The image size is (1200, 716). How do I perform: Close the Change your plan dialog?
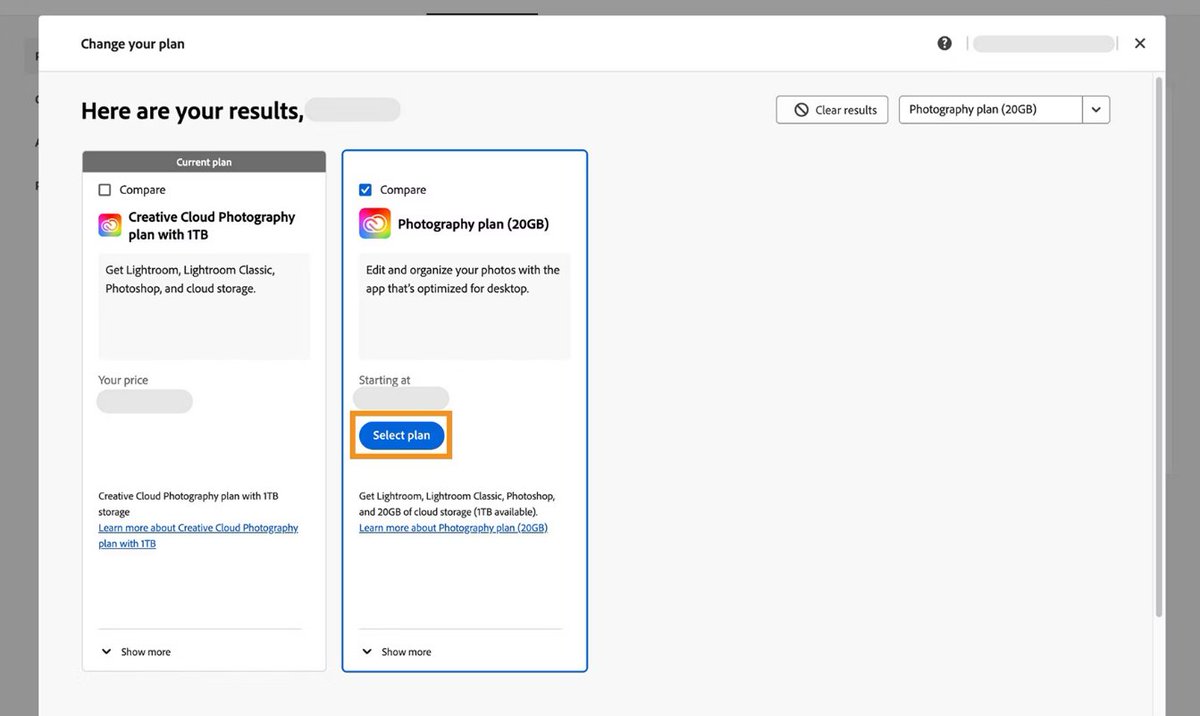[x=1140, y=43]
